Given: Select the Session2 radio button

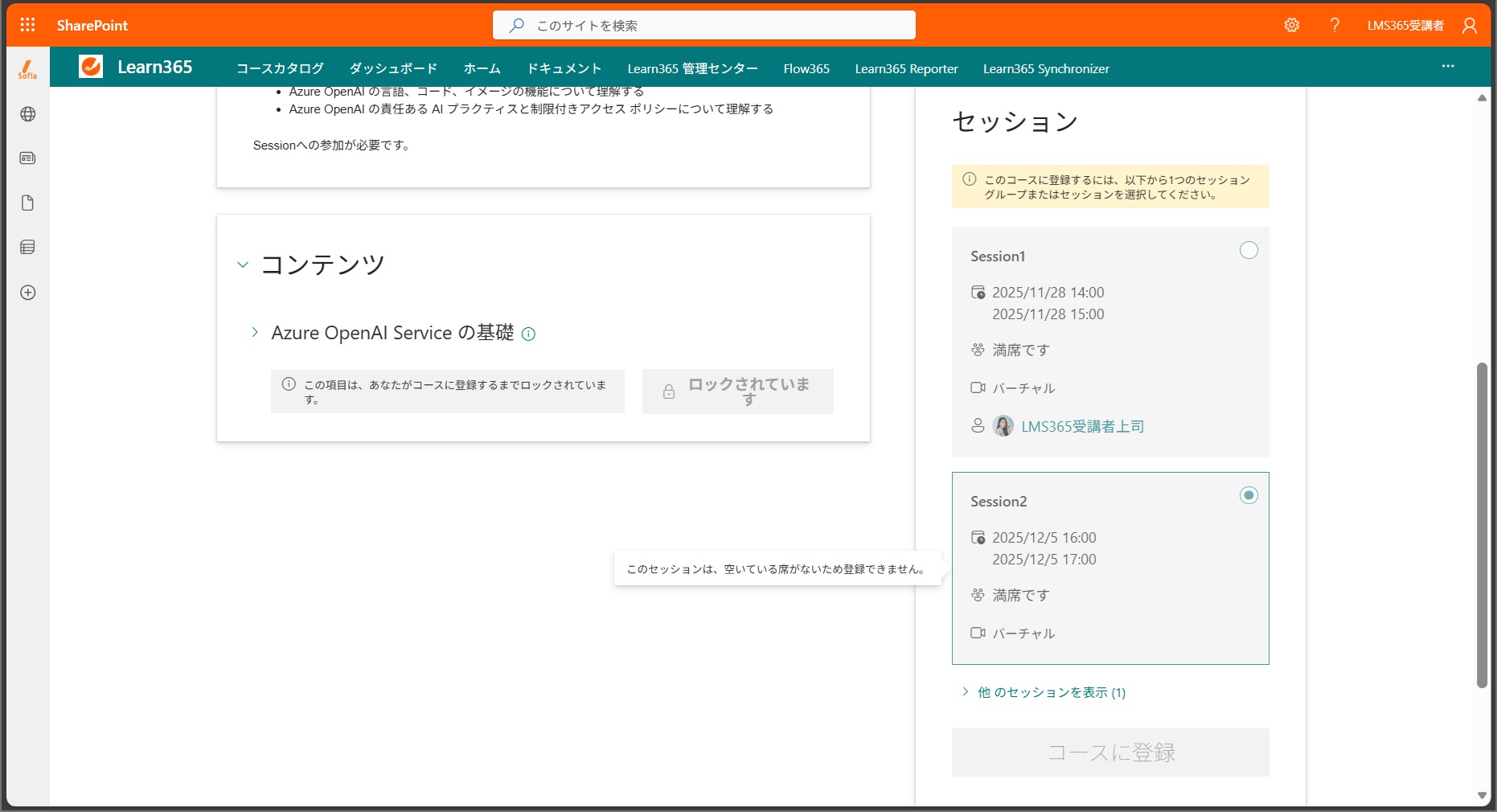Looking at the screenshot, I should click(x=1249, y=495).
